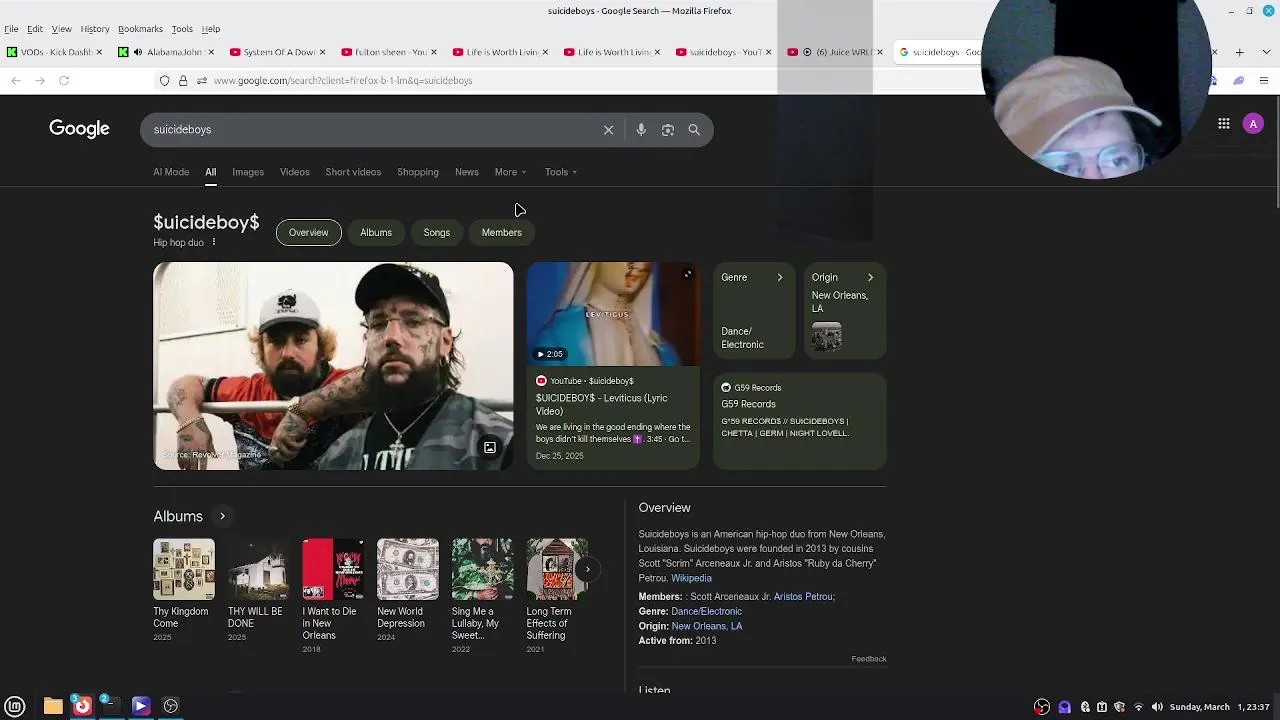Image resolution: width=1280 pixels, height=720 pixels.
Task: Select the Members chip
Action: click(502, 232)
